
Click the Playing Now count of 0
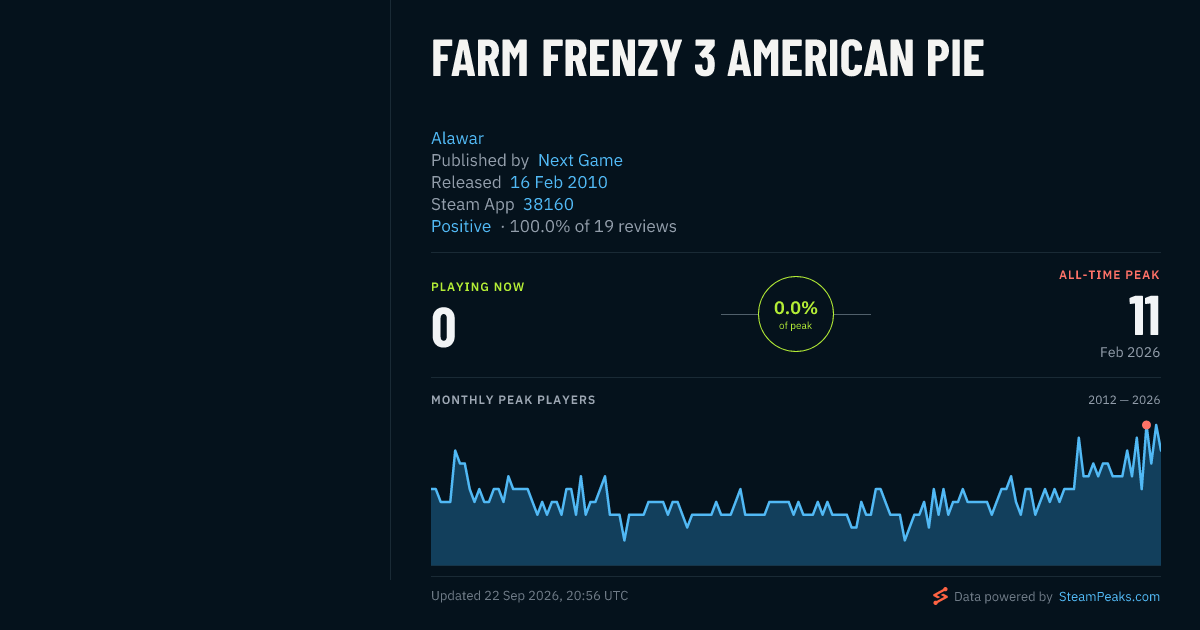point(443,328)
